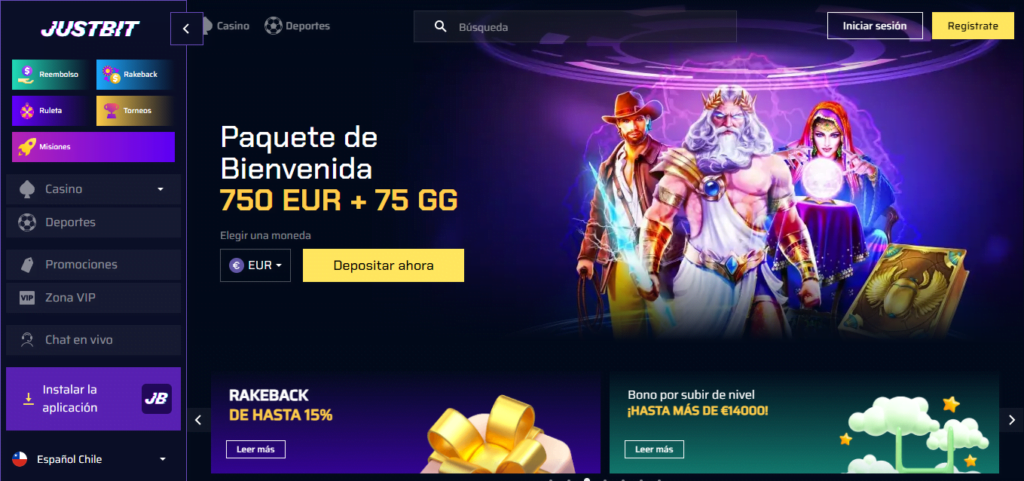
Task: Open the Español Chile language selector
Action: 89,459
